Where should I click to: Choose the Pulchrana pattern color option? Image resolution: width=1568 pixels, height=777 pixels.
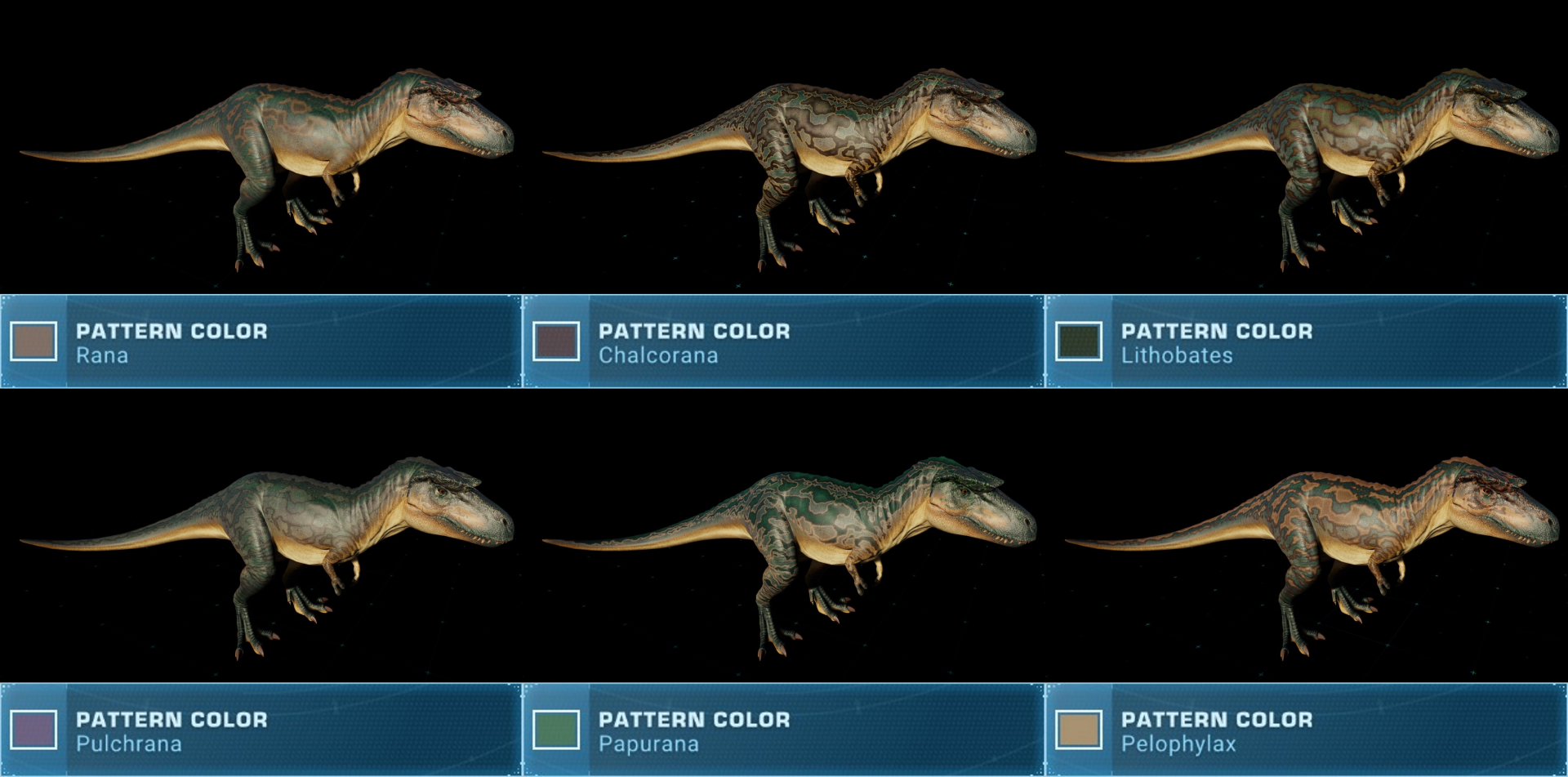coord(261,730)
